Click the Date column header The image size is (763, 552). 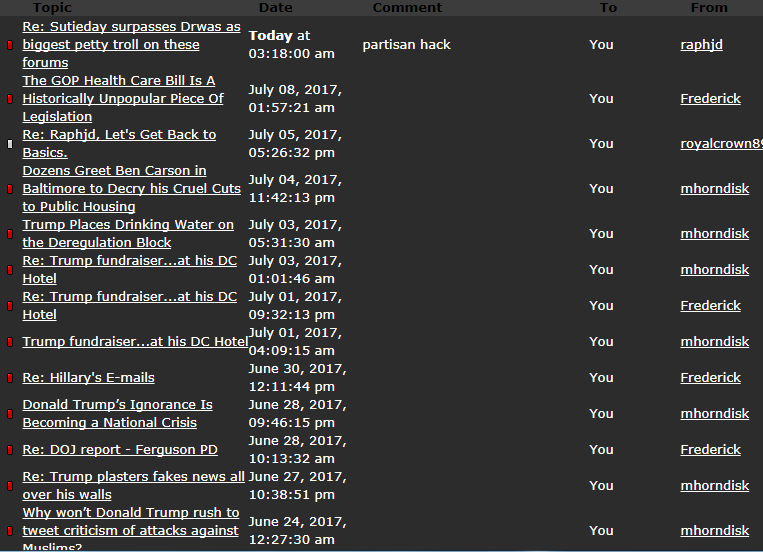pyautogui.click(x=275, y=7)
